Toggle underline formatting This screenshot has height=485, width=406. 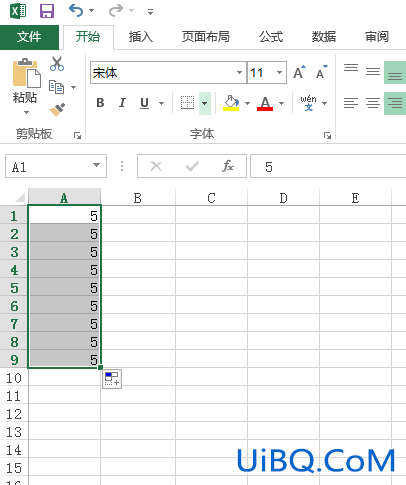click(x=144, y=103)
